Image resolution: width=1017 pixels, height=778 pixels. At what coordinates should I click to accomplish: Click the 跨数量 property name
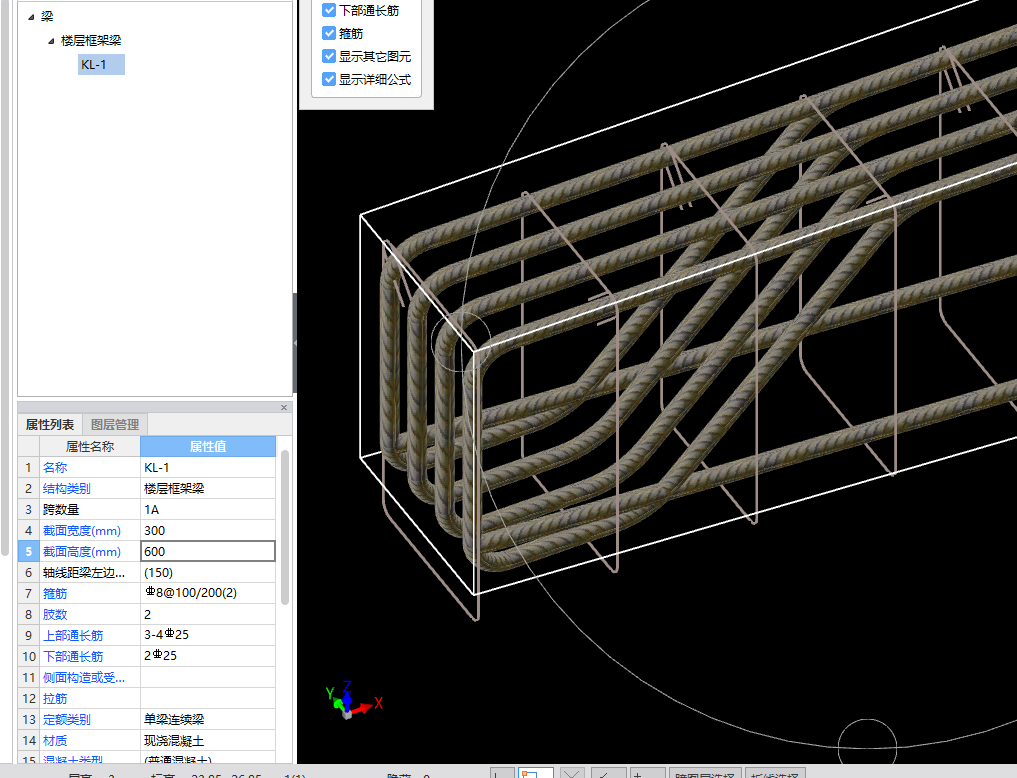[61, 510]
